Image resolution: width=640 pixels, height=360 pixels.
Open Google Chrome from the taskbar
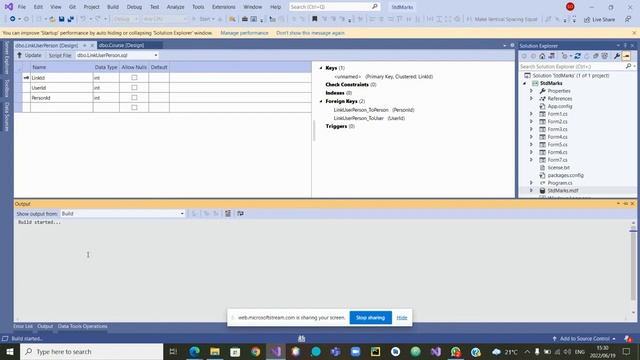point(256,351)
